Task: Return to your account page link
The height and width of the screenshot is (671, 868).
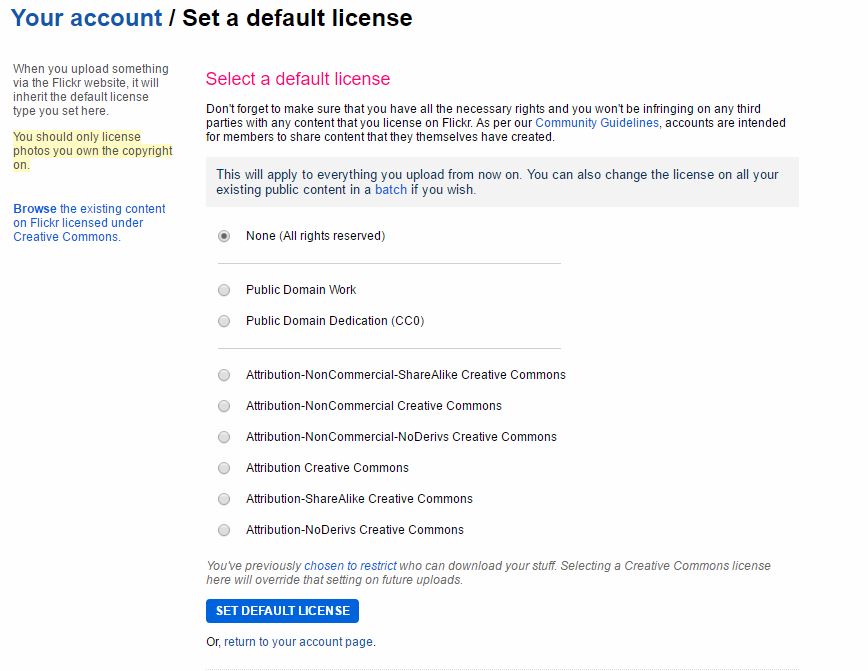Action: [x=299, y=642]
